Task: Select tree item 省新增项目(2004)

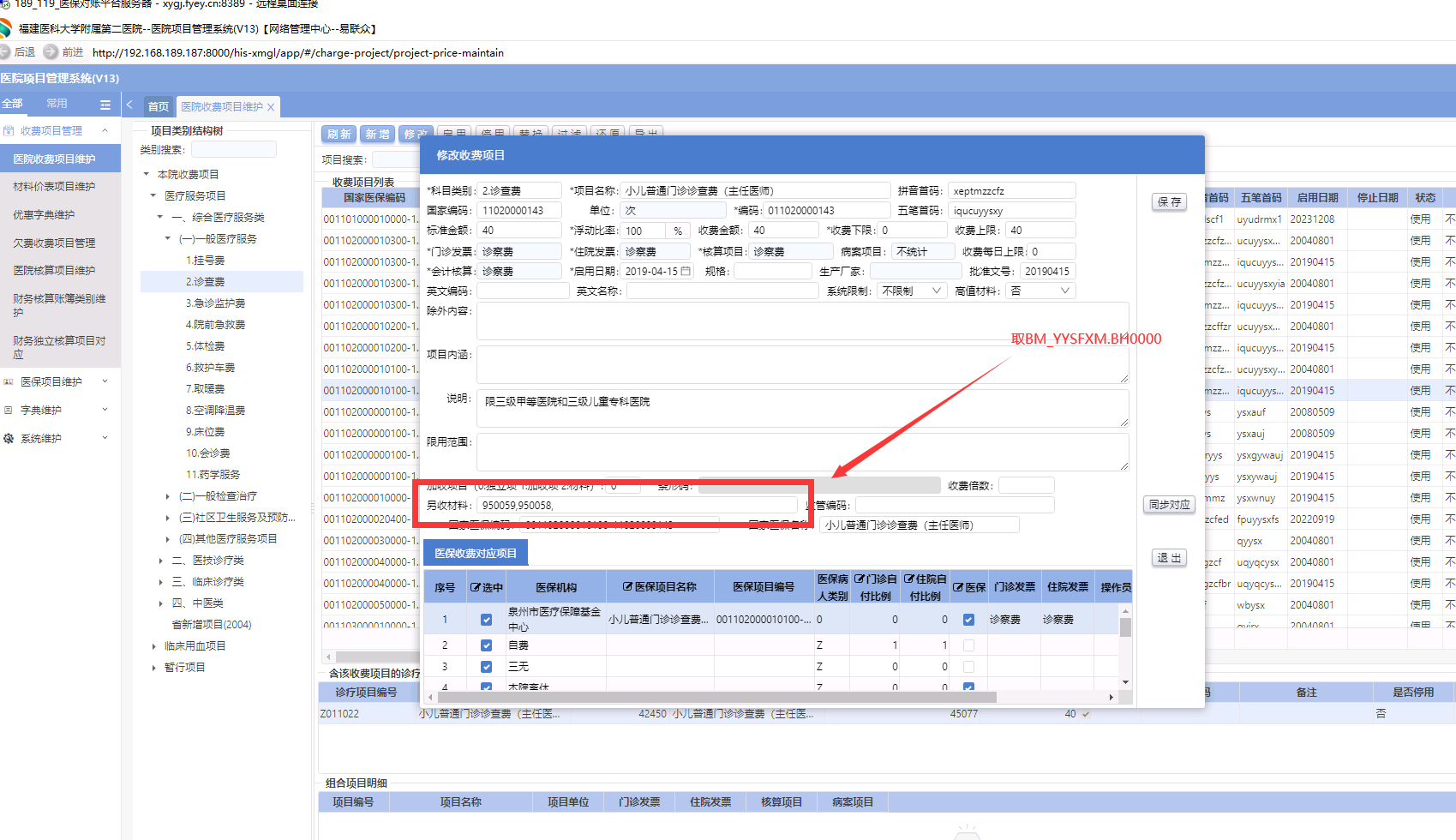Action: pos(212,625)
